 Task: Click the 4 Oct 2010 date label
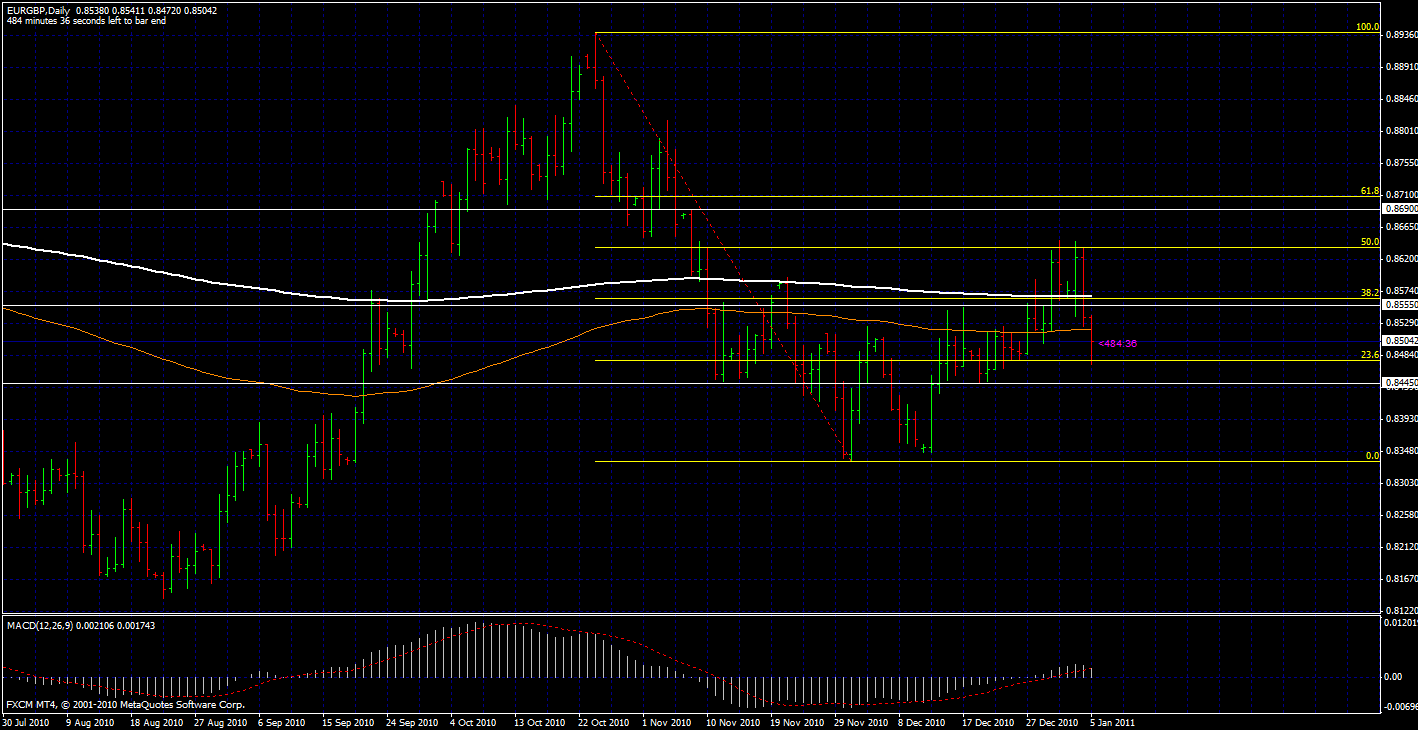click(473, 721)
